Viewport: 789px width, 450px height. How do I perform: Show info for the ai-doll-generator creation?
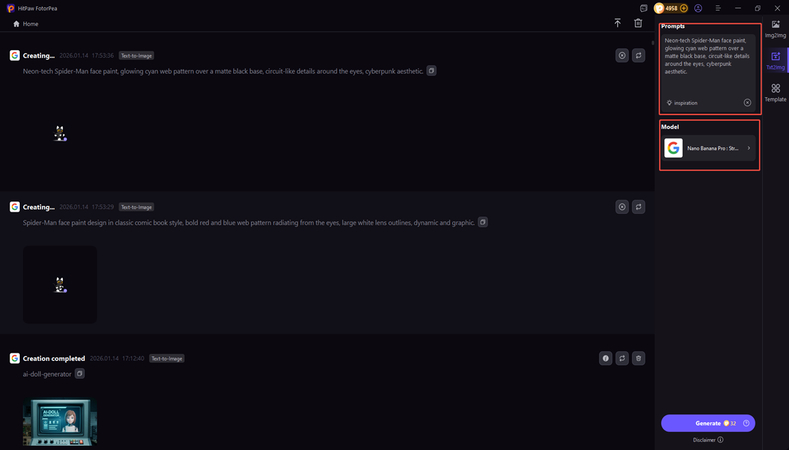point(605,358)
